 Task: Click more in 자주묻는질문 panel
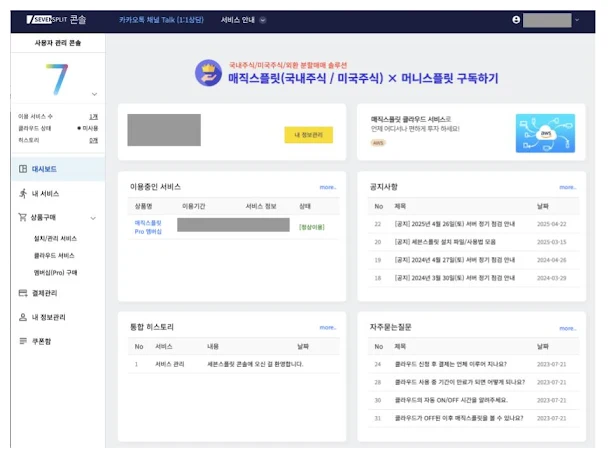pyautogui.click(x=567, y=329)
